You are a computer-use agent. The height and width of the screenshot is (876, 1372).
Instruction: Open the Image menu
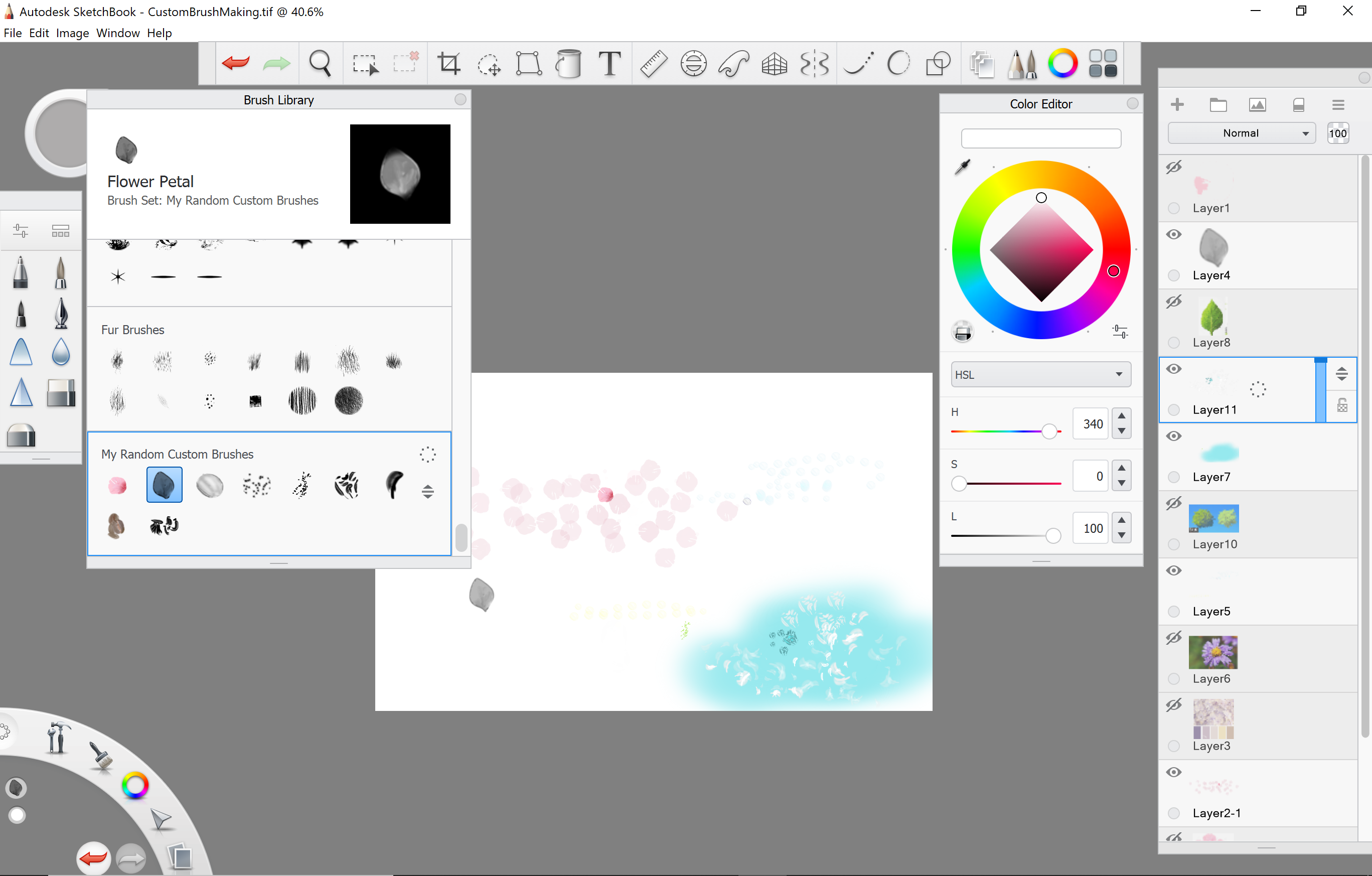pos(72,33)
